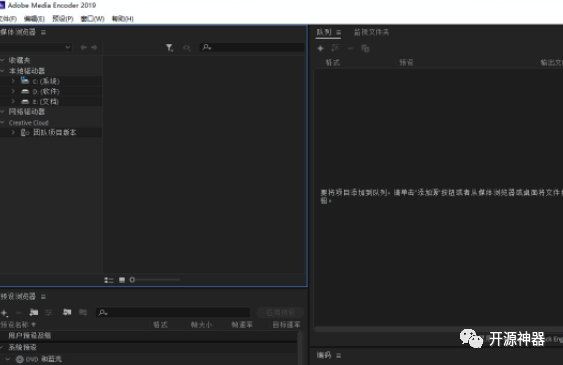This screenshot has height=365, width=563.
Task: Expand the 团队项目版本 tree item
Action: pos(13,132)
